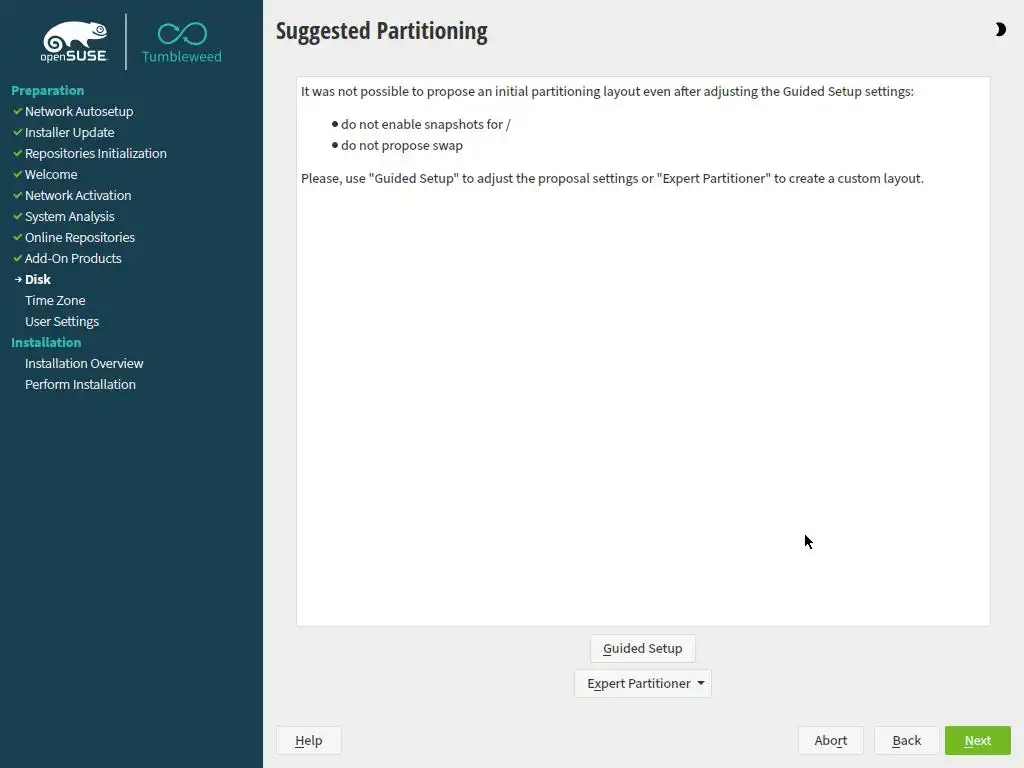Click the Tumbleweed infinity logo
Screen dimensions: 1024x768
(x=182, y=35)
